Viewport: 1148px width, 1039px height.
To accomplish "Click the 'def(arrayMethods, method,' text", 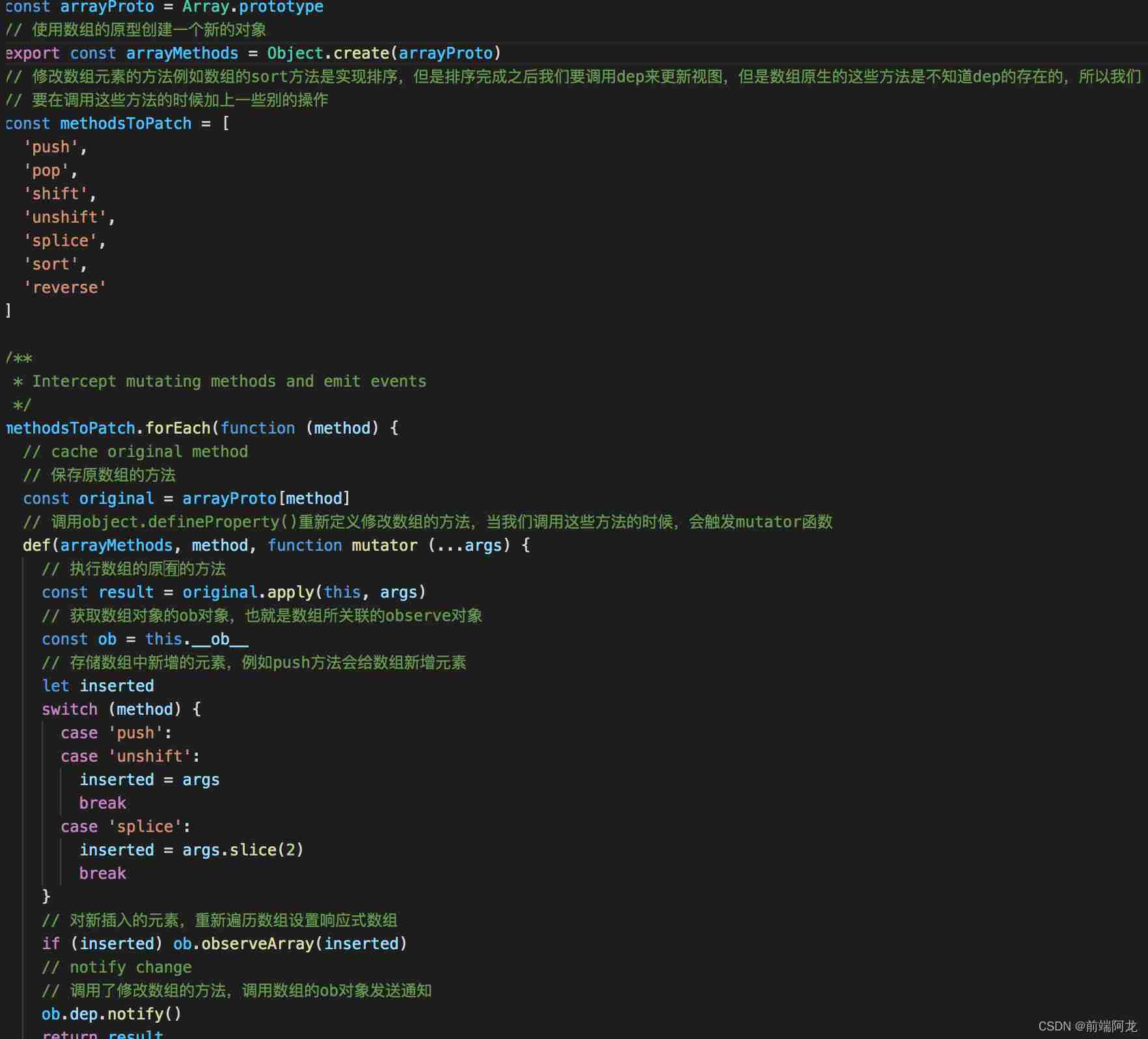I will (x=140, y=546).
